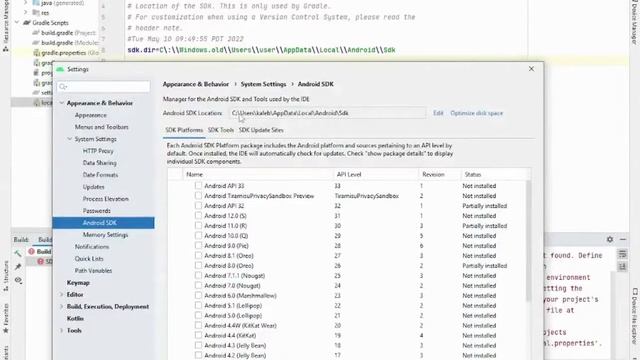
Task: Expand the Editor settings group
Action: point(62,295)
